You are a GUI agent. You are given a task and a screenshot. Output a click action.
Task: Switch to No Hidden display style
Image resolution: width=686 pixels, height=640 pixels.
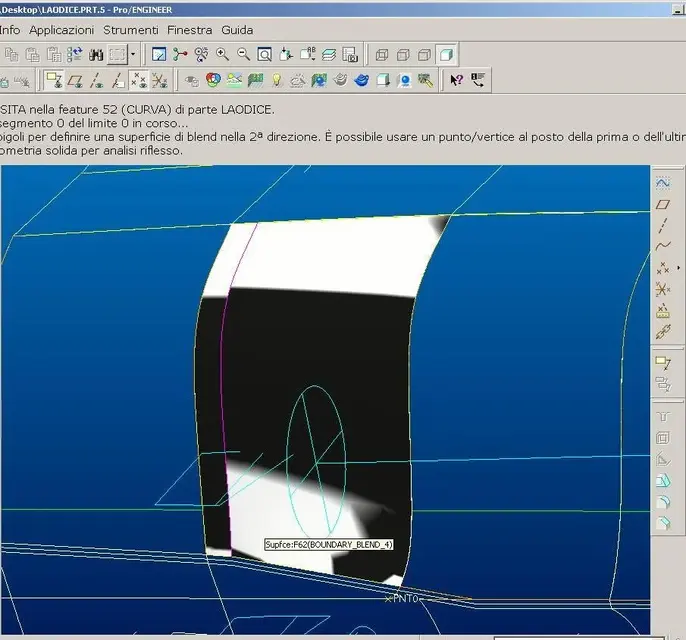[x=424, y=55]
